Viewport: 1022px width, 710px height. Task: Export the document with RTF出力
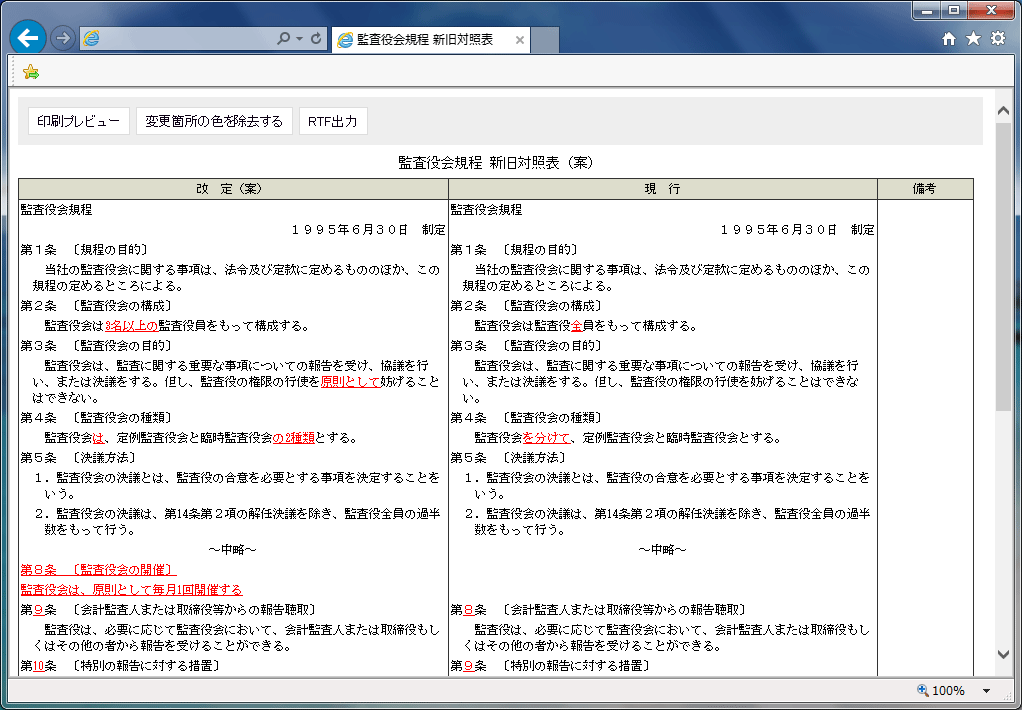pyautogui.click(x=333, y=120)
